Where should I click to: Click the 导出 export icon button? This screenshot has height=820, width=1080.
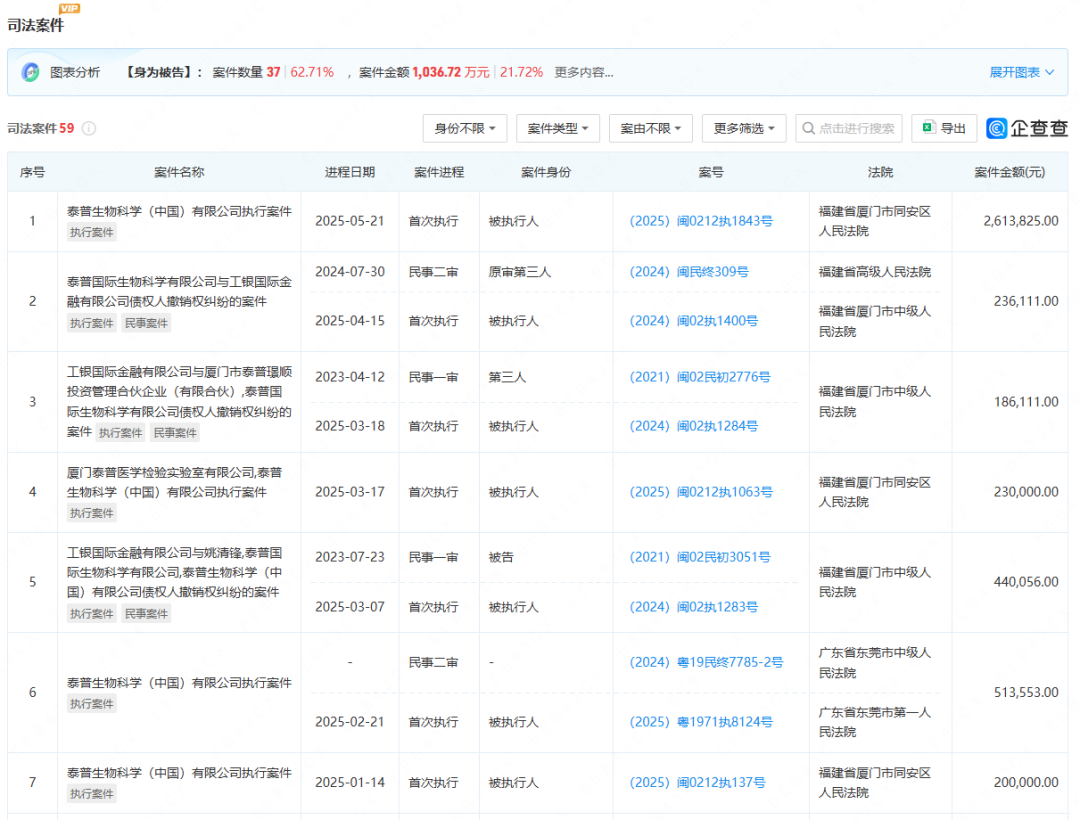[943, 128]
